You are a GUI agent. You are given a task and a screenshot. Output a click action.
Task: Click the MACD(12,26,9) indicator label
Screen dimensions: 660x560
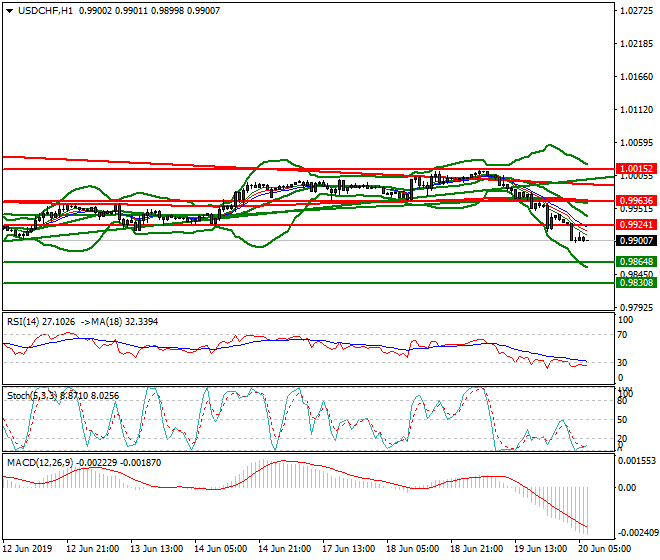[40, 463]
